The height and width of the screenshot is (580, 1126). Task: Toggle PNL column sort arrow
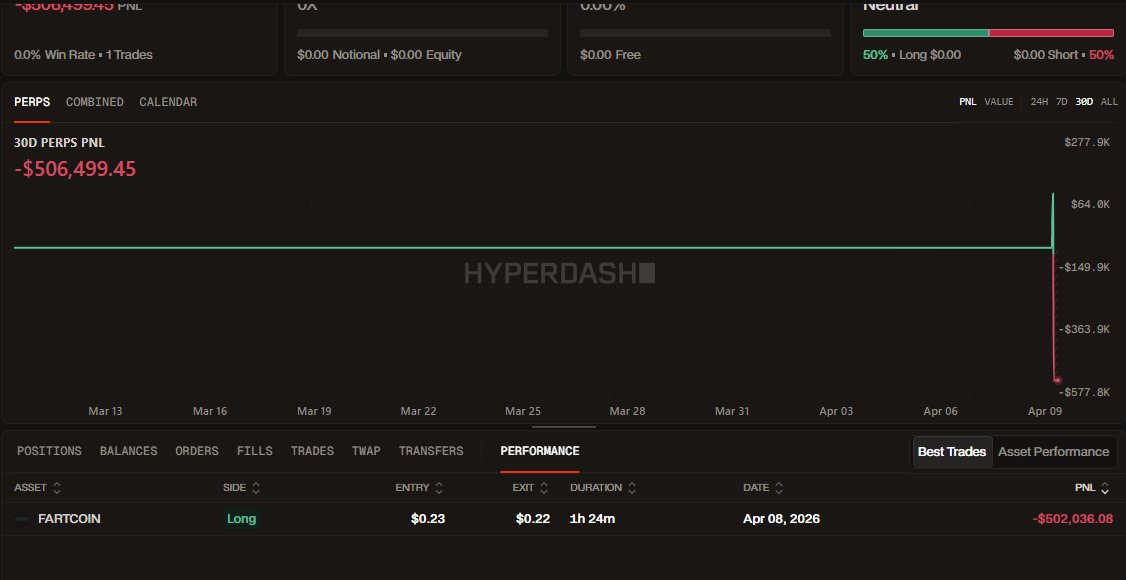point(1105,488)
